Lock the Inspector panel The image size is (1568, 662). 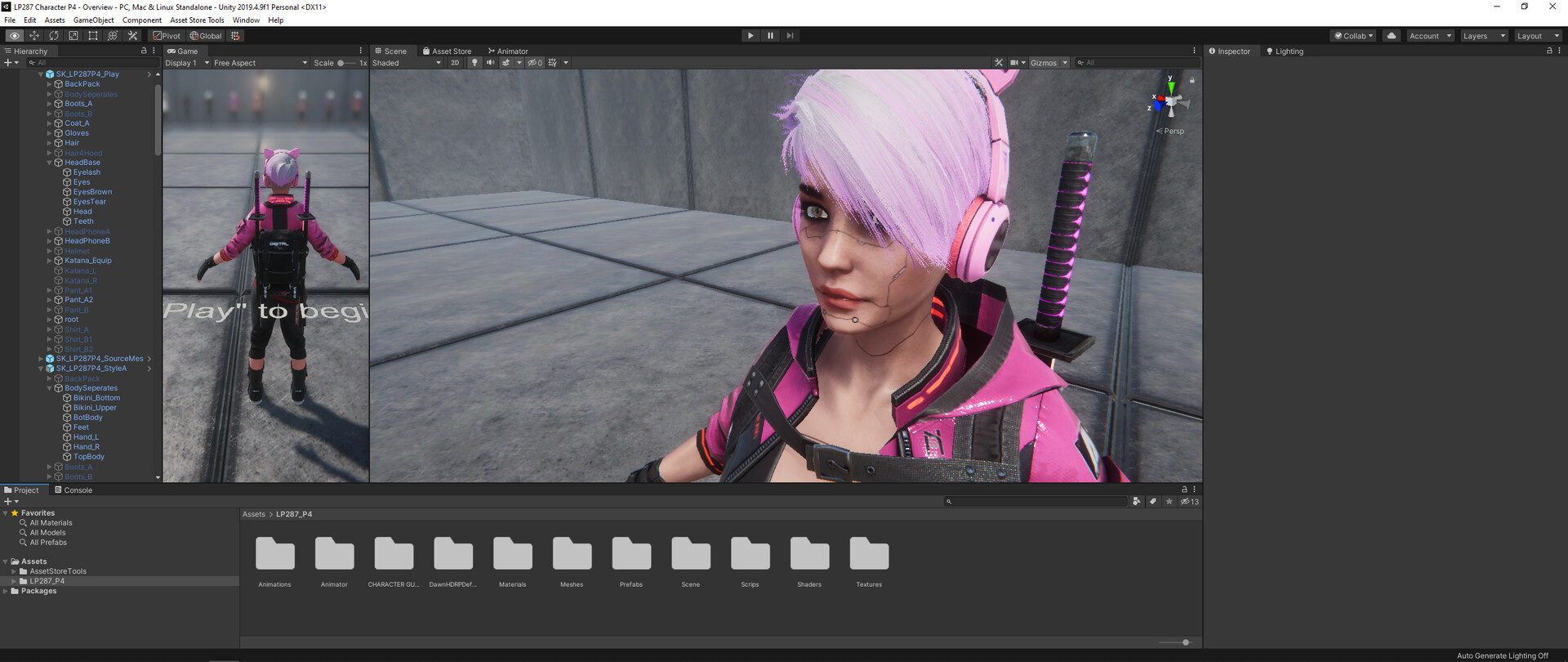pyautogui.click(x=1549, y=51)
